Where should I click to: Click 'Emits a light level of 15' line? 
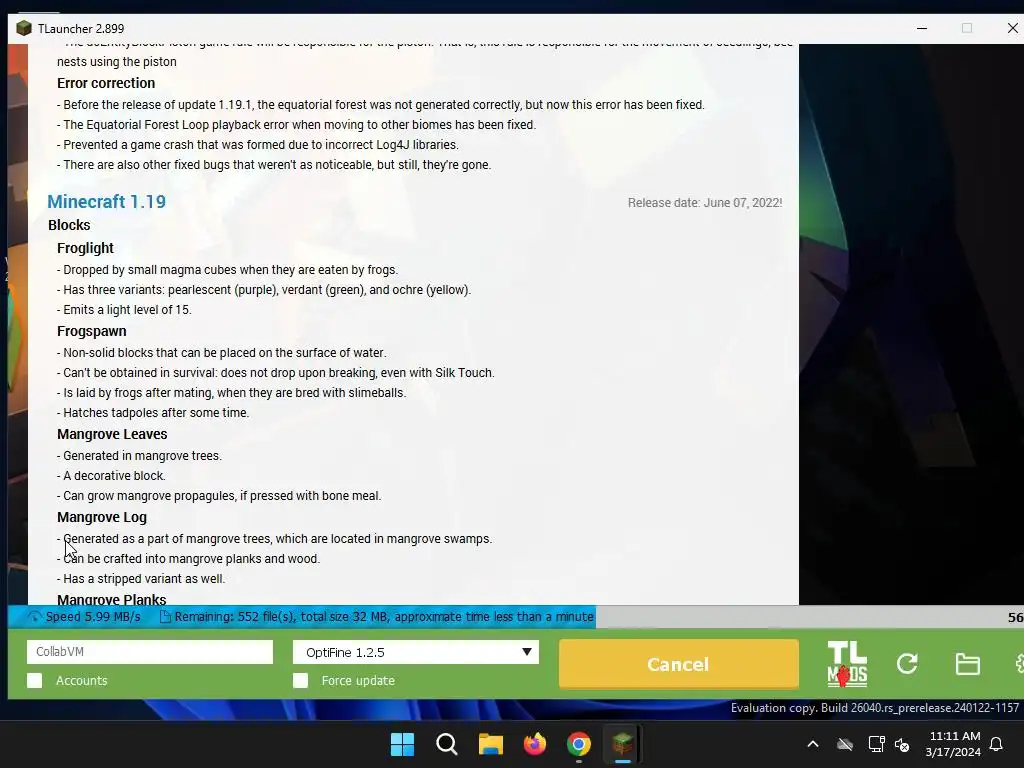pyautogui.click(x=124, y=310)
